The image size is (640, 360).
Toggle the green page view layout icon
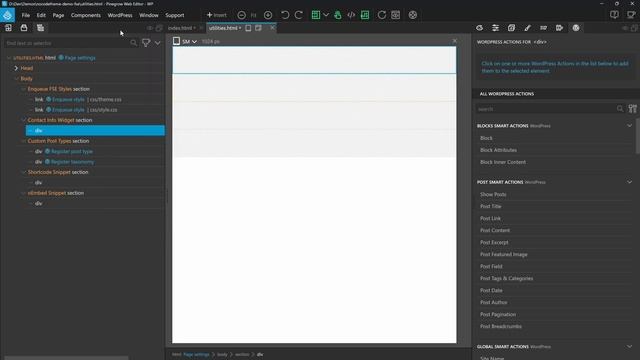pyautogui.click(x=316, y=15)
